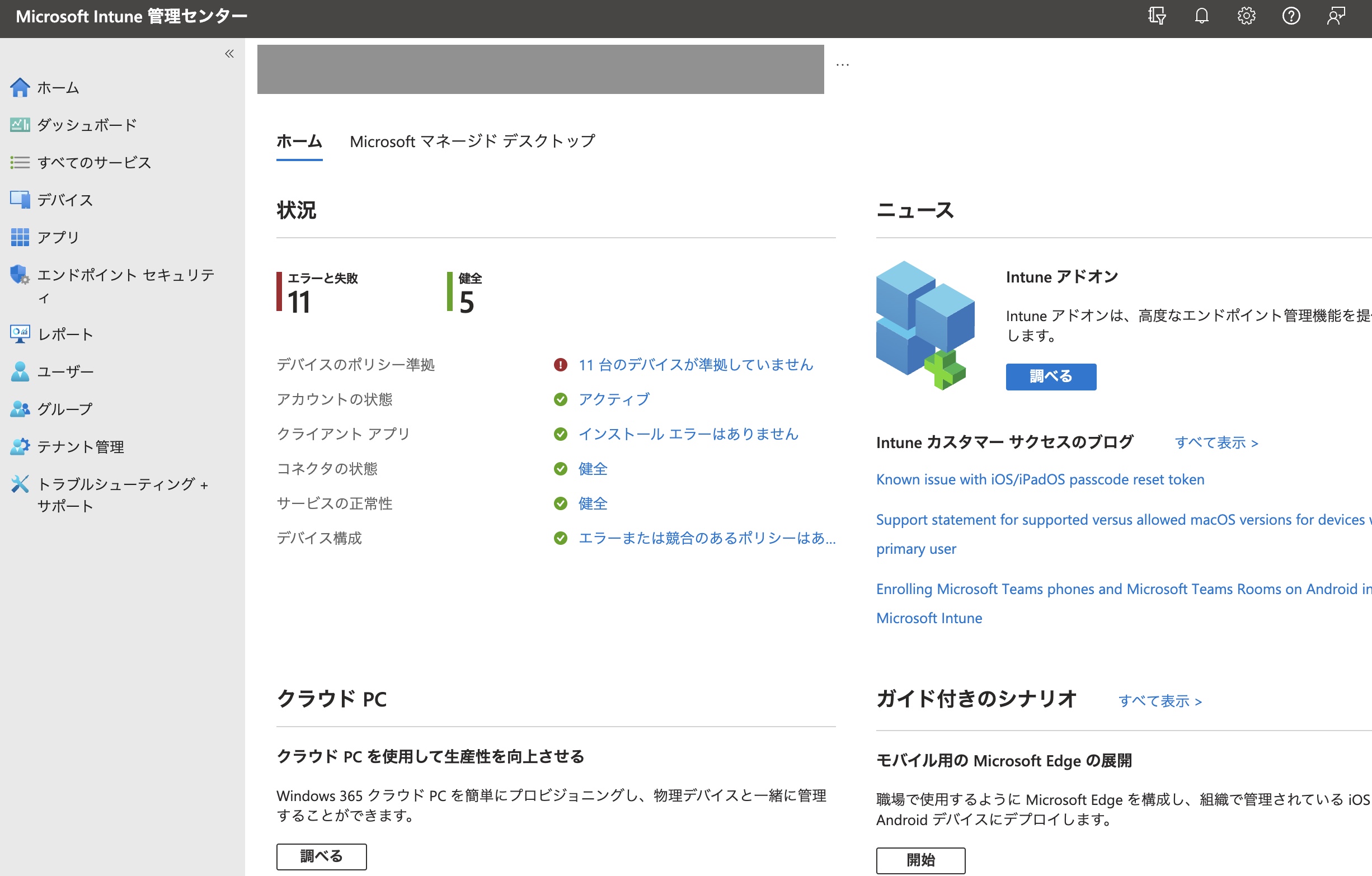Image resolution: width=1372 pixels, height=876 pixels.
Task: Open Enrolling Microsoft Teams phones article
Action: (x=1124, y=604)
